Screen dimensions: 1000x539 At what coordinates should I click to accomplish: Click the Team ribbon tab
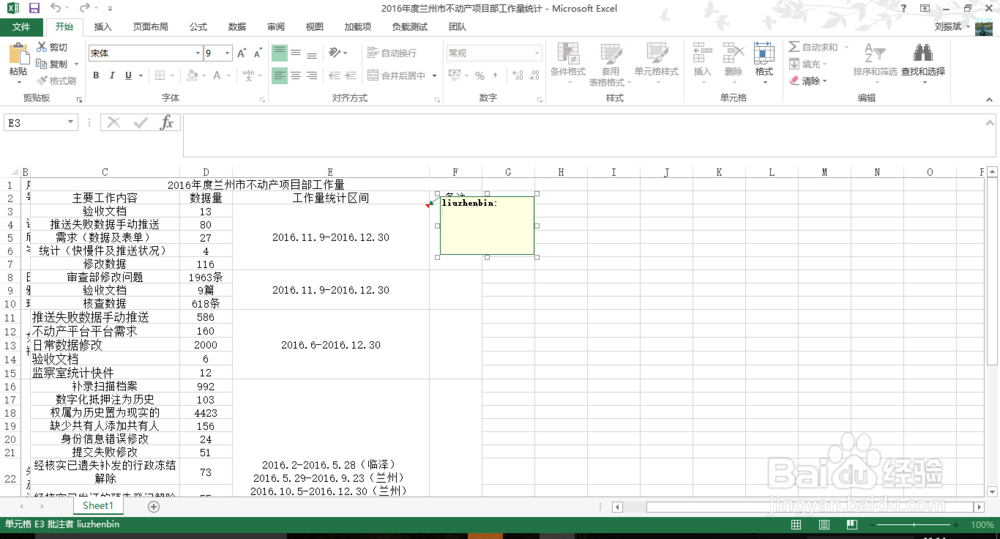457,27
